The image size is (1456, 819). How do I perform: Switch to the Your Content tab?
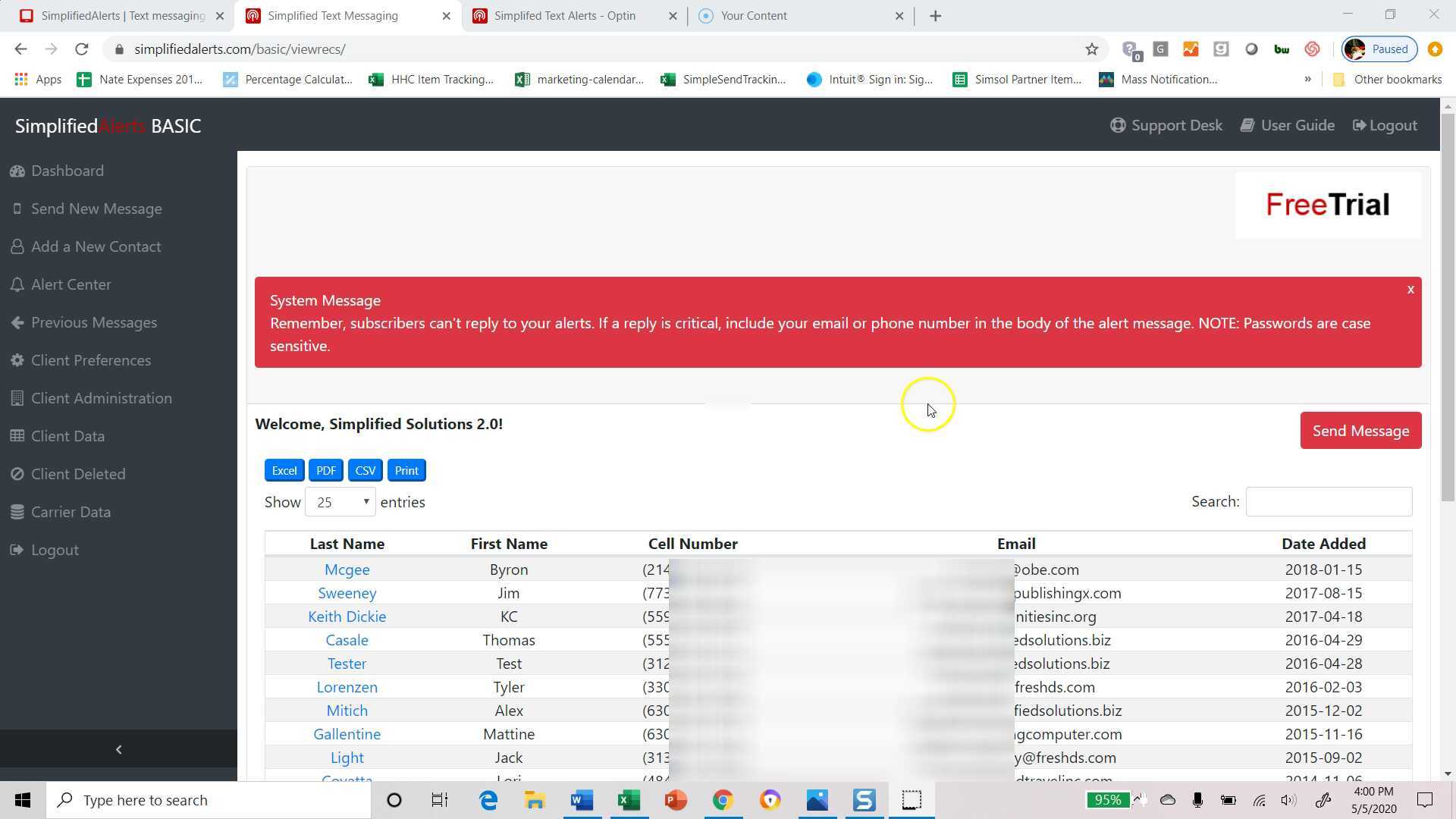pos(753,15)
